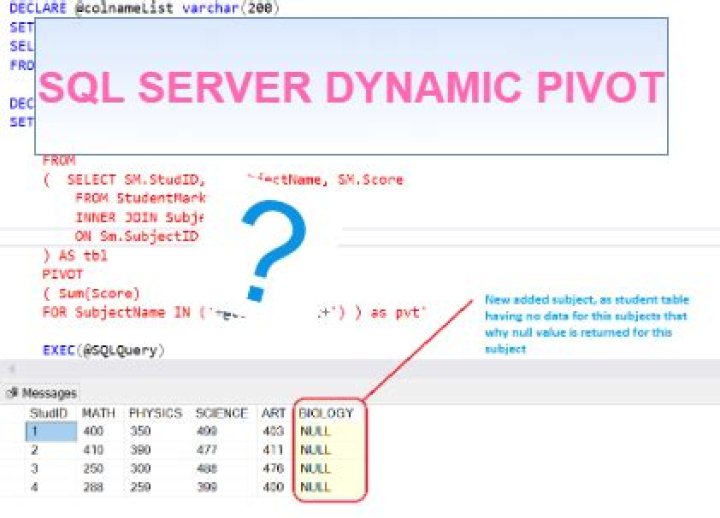The image size is (720, 518).
Task: Click the "FOR SubjectName IN" code line
Action: point(234,313)
